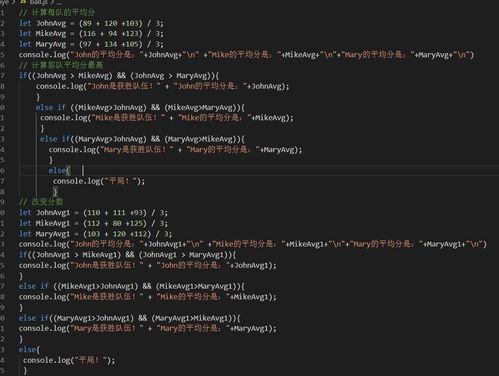This screenshot has height=376, width=499.
Task: Click the MaryAvg1 variable declaration
Action: [53, 234]
